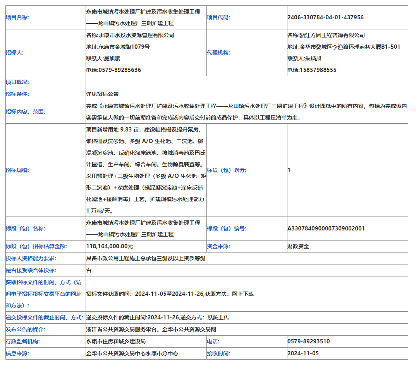The width and height of the screenshot is (416, 365).
Task: Select the agency address line ending B1-501
Action: pos(344,47)
